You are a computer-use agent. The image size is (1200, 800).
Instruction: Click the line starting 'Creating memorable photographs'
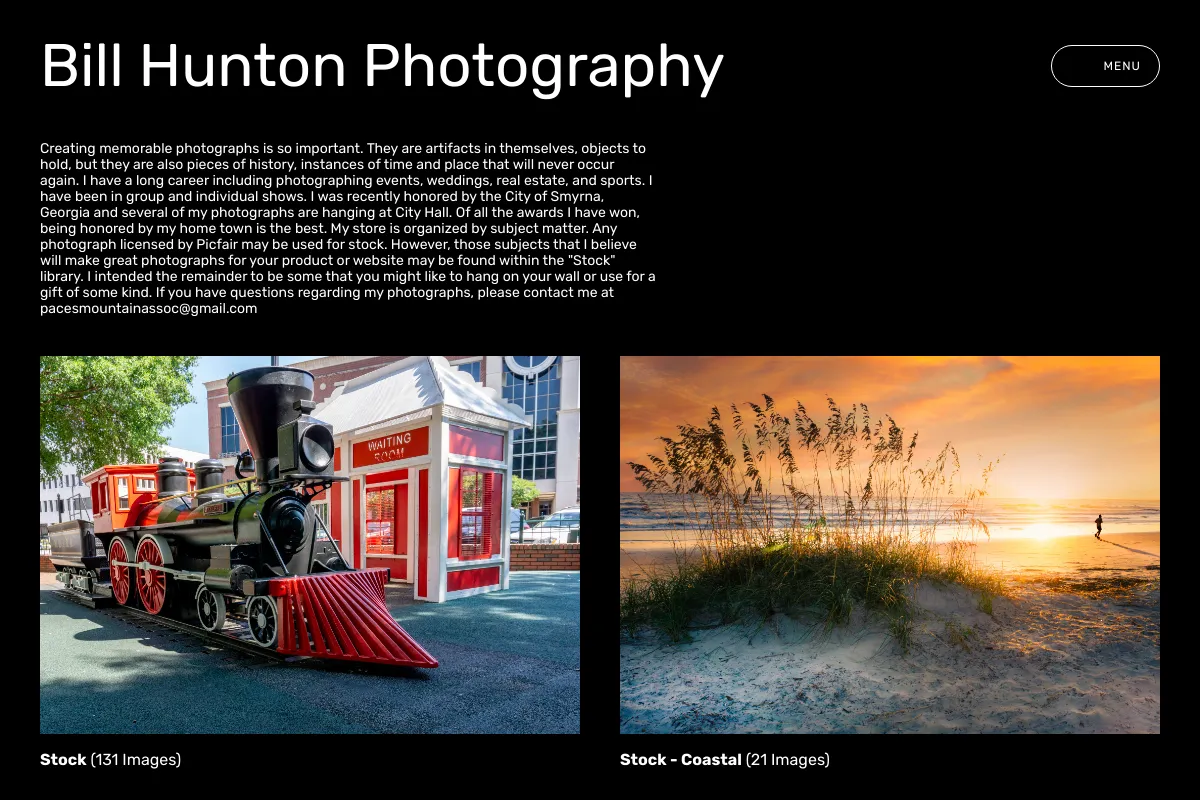point(343,148)
